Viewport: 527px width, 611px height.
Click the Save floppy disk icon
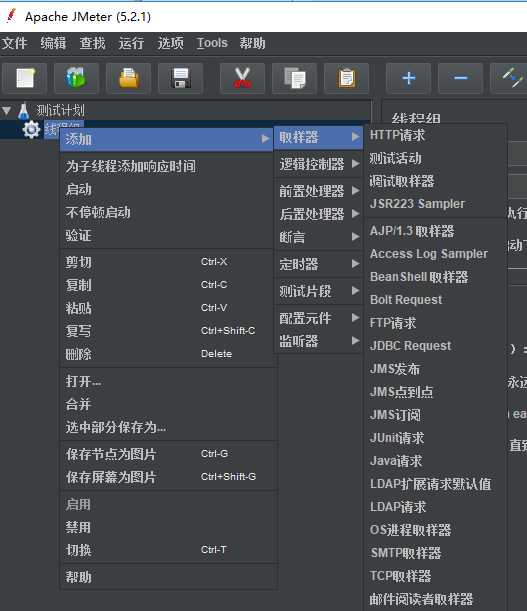click(x=180, y=78)
